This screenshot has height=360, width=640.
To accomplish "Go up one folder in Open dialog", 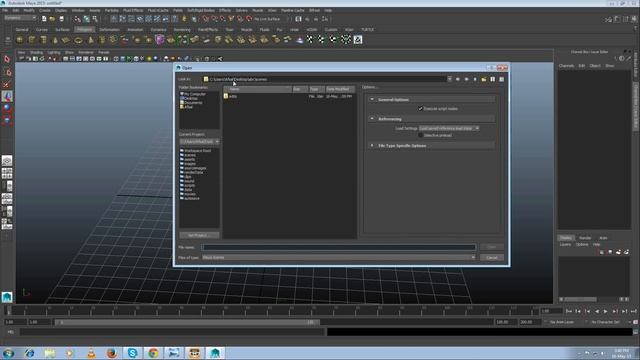I will [x=475, y=79].
